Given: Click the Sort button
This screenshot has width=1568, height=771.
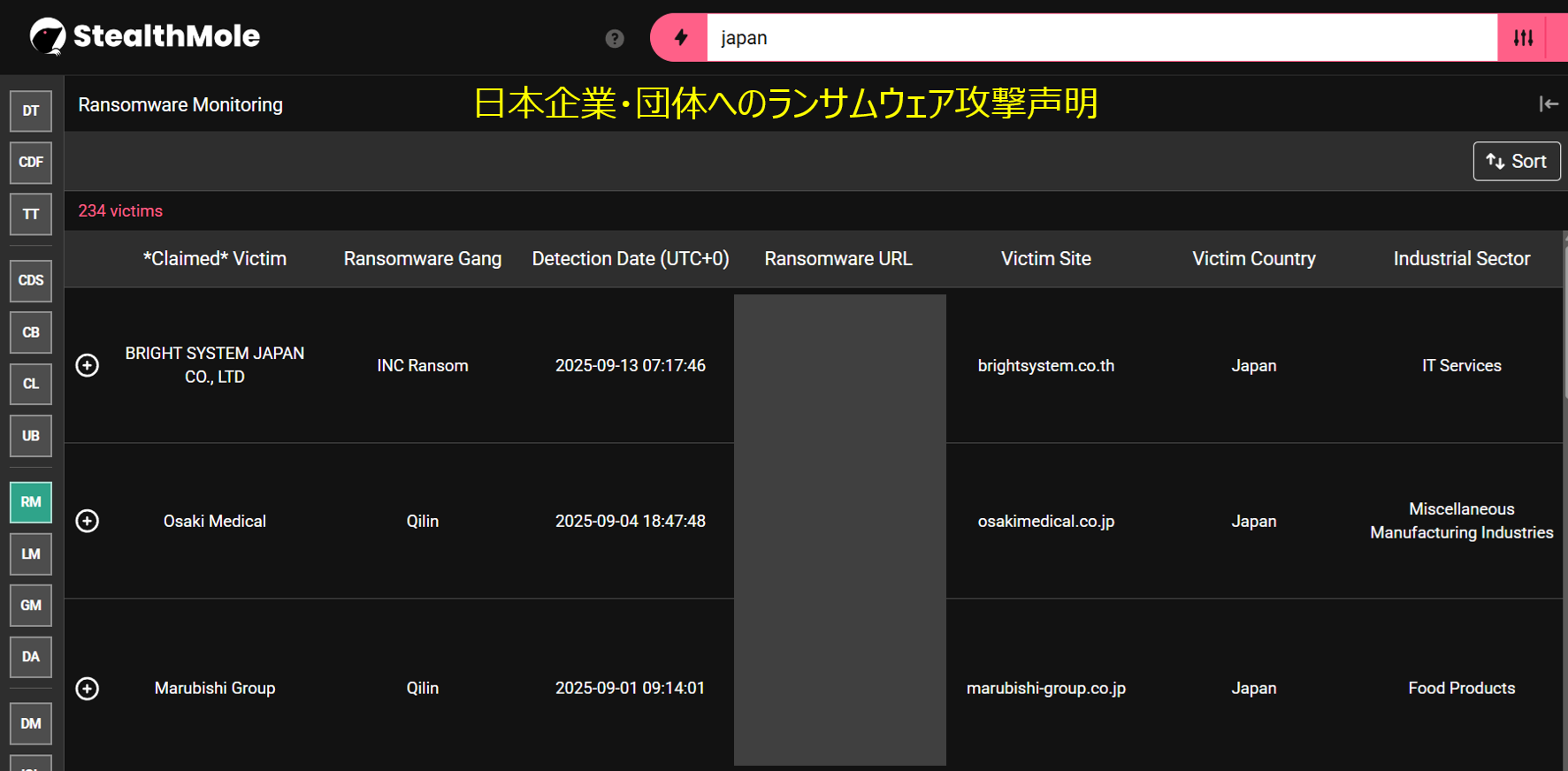Looking at the screenshot, I should [x=1516, y=161].
